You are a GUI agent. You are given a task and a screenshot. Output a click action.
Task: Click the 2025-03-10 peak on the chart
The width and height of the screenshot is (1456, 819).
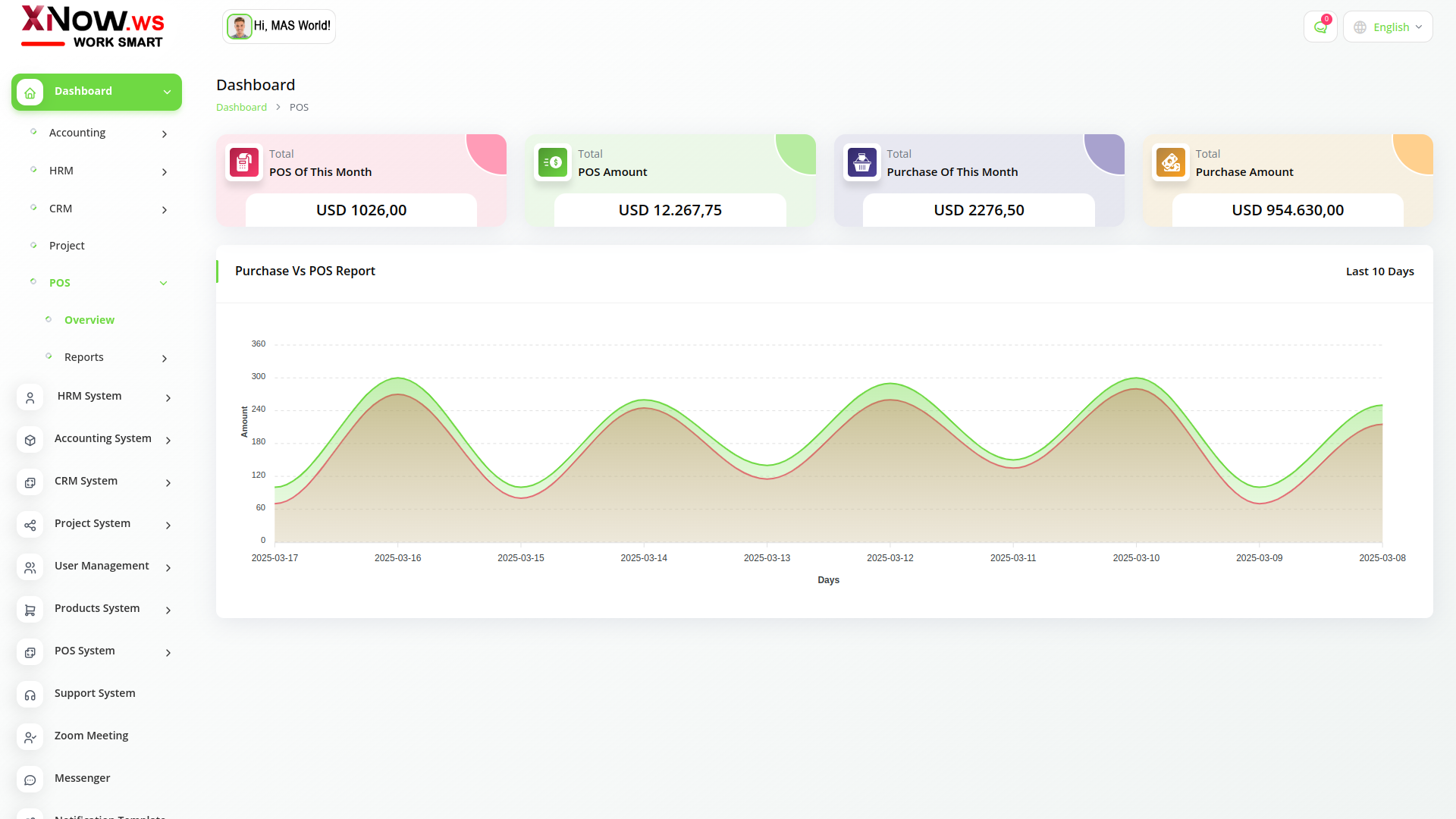1136,378
